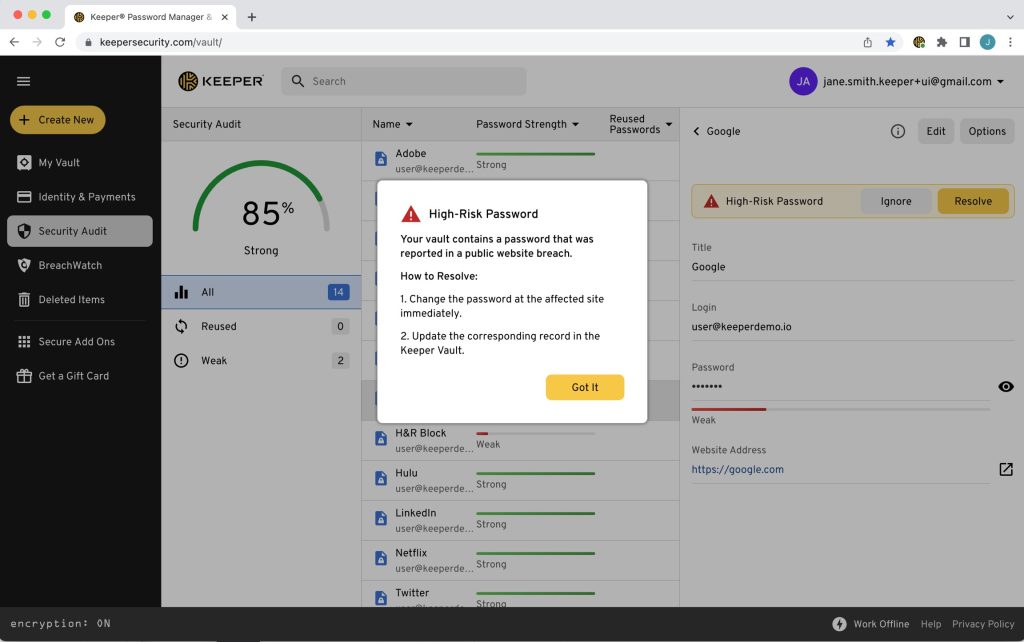Open Privacy Policy link
Screen dimensions: 1024x642
coord(983,624)
